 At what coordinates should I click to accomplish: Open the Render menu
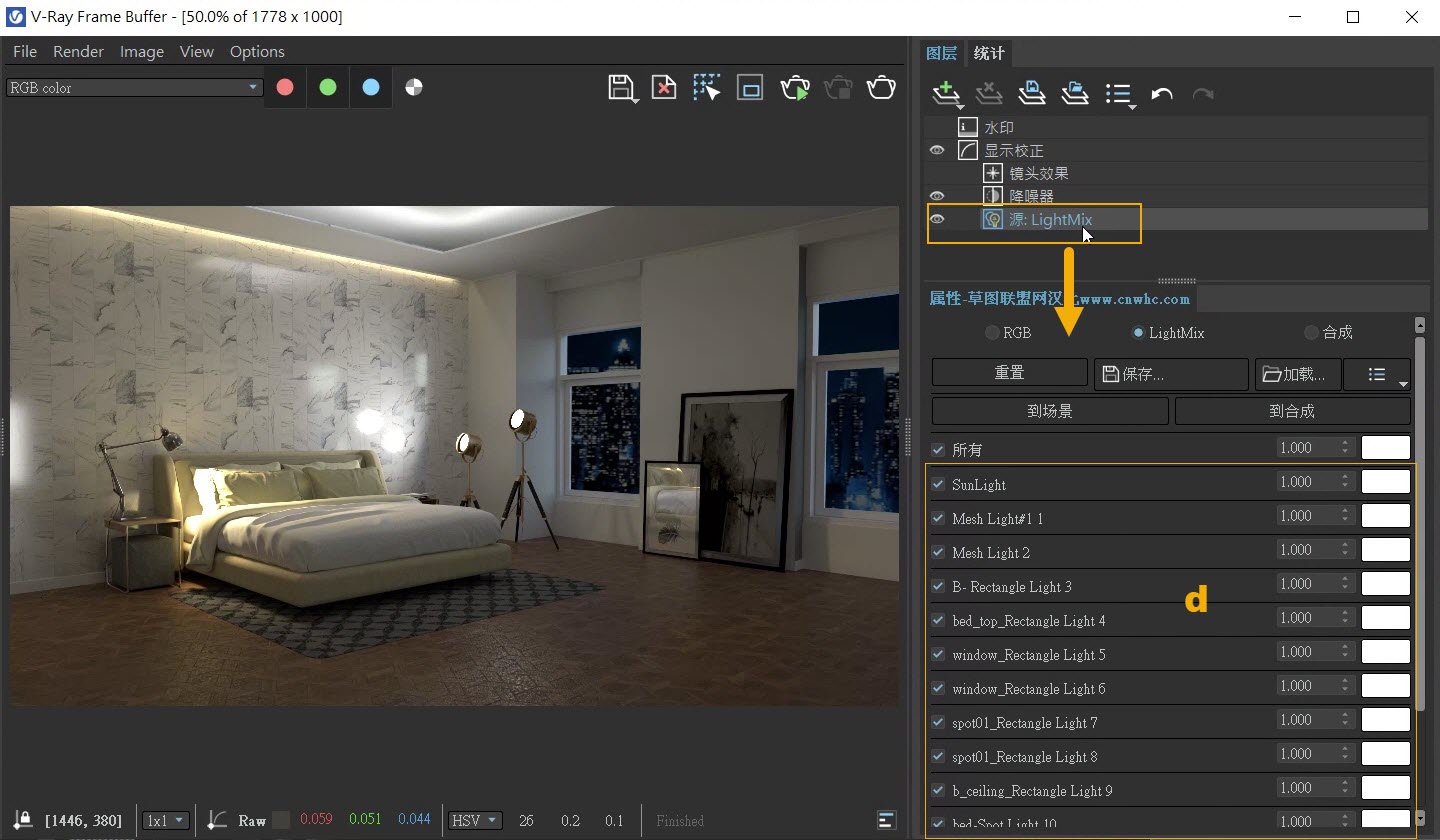pos(78,52)
